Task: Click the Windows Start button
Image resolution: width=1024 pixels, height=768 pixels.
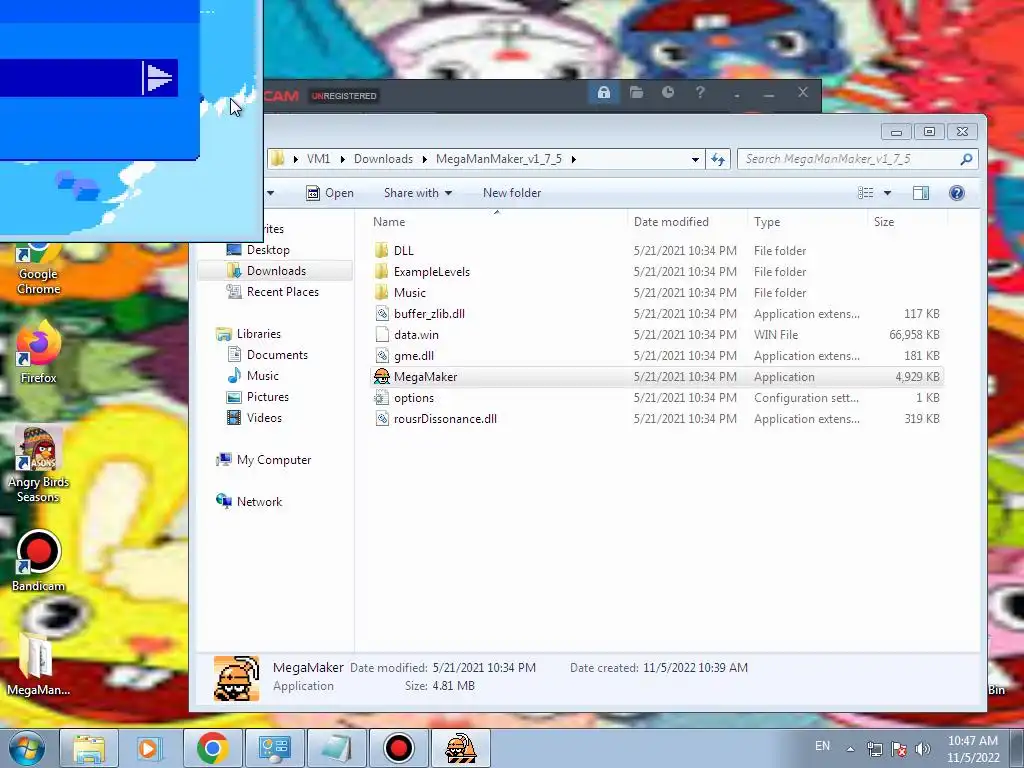Action: (27, 748)
